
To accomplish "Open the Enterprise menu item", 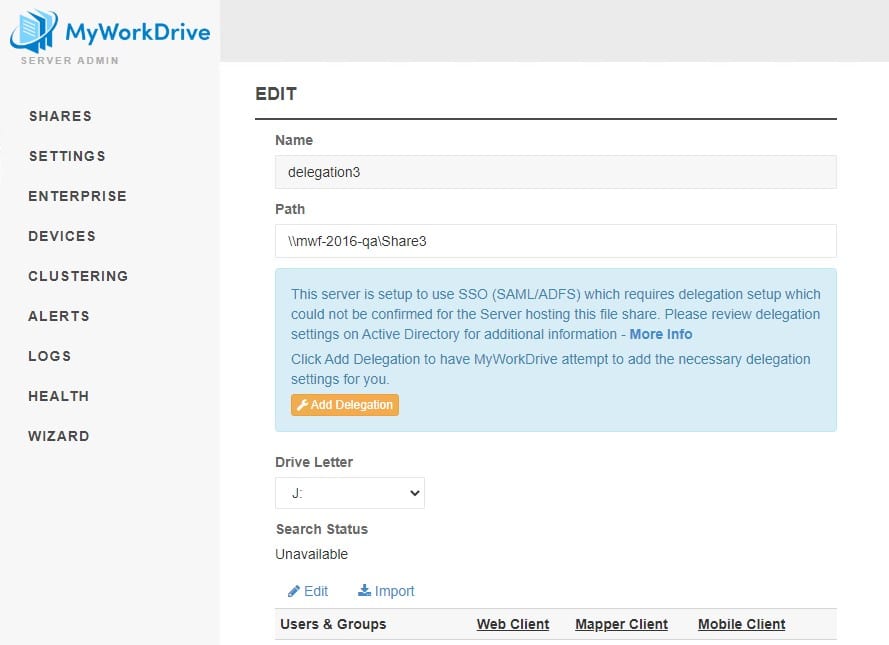I will click(77, 196).
